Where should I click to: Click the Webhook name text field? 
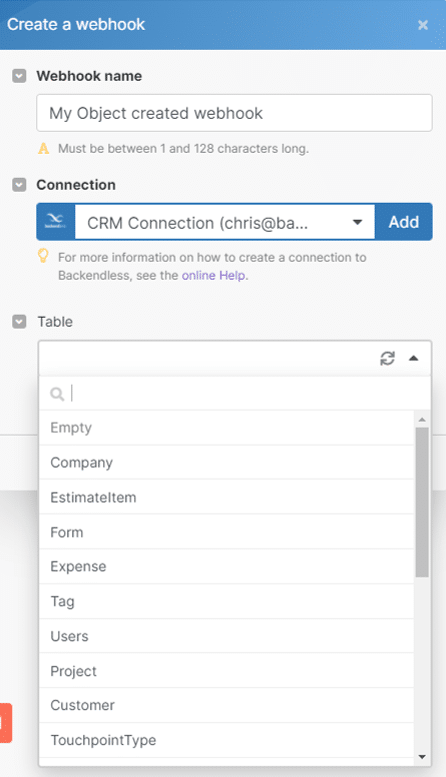(234, 113)
